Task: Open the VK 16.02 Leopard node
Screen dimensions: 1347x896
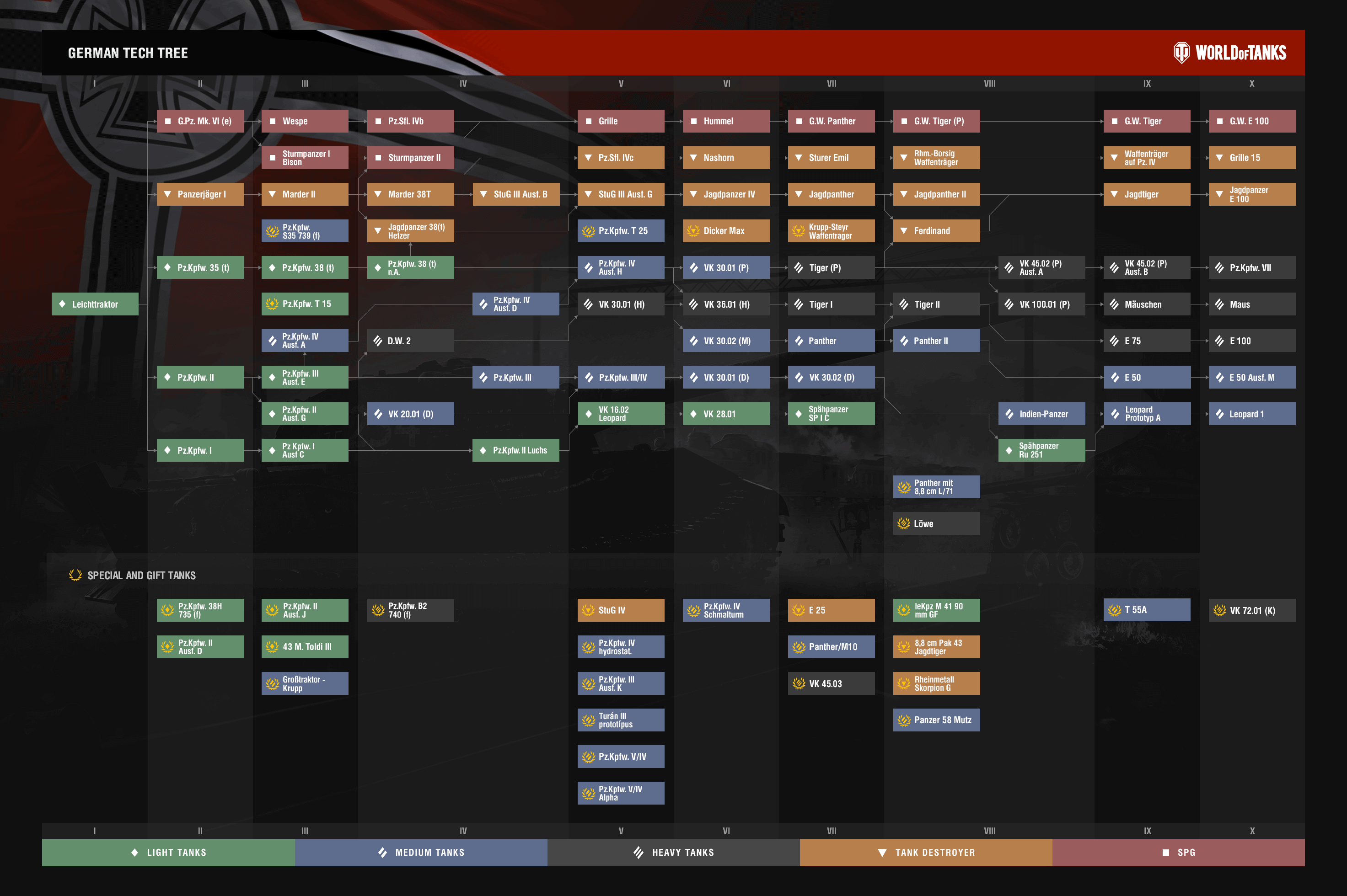Action: (621, 414)
